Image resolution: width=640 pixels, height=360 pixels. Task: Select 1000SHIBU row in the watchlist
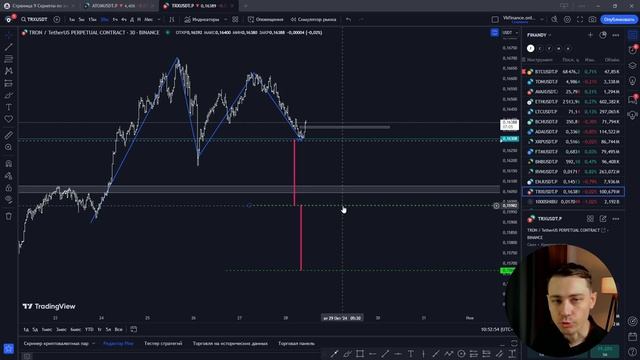(x=573, y=202)
